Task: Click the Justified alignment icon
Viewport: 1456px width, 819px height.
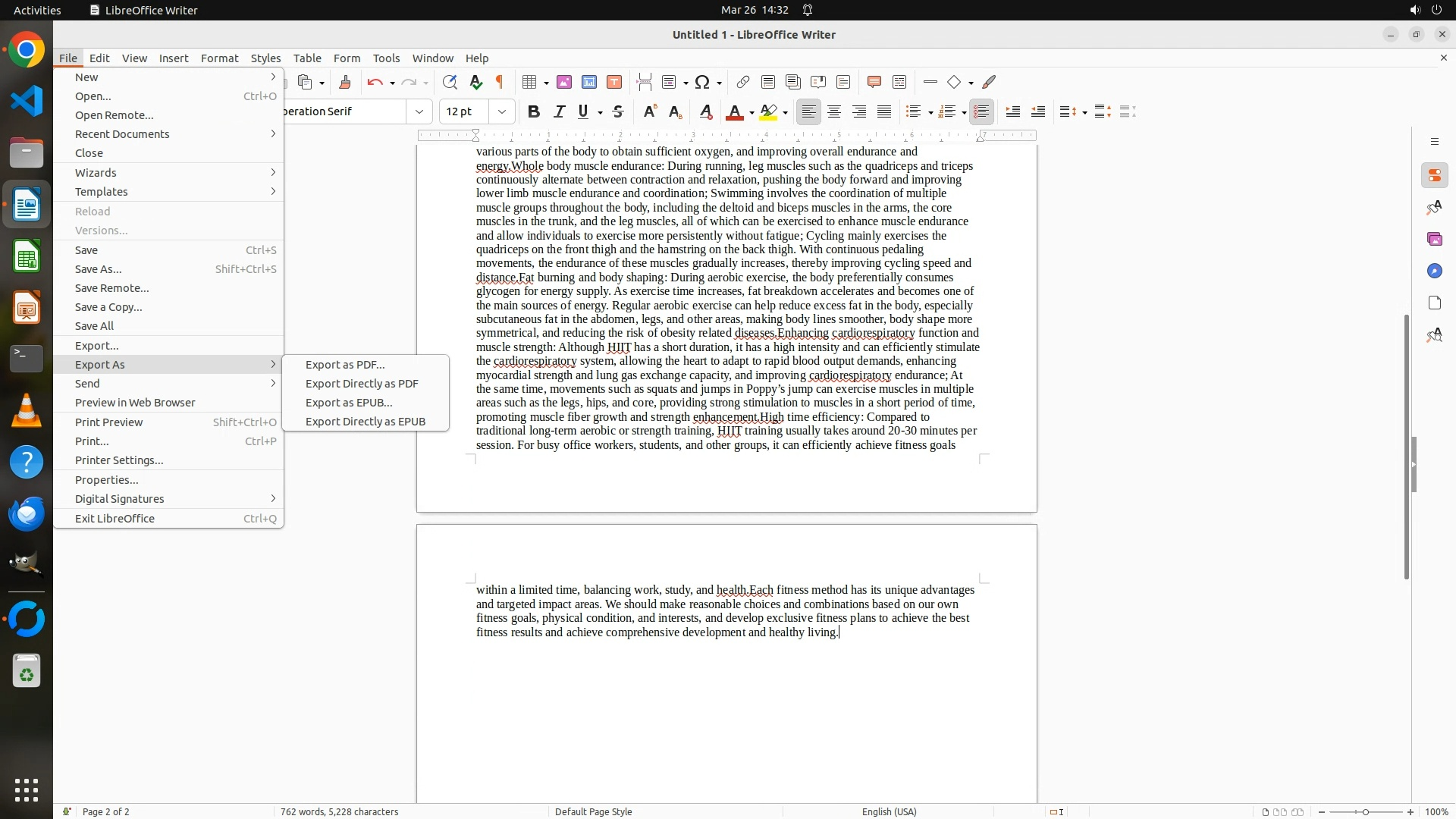Action: [x=884, y=111]
